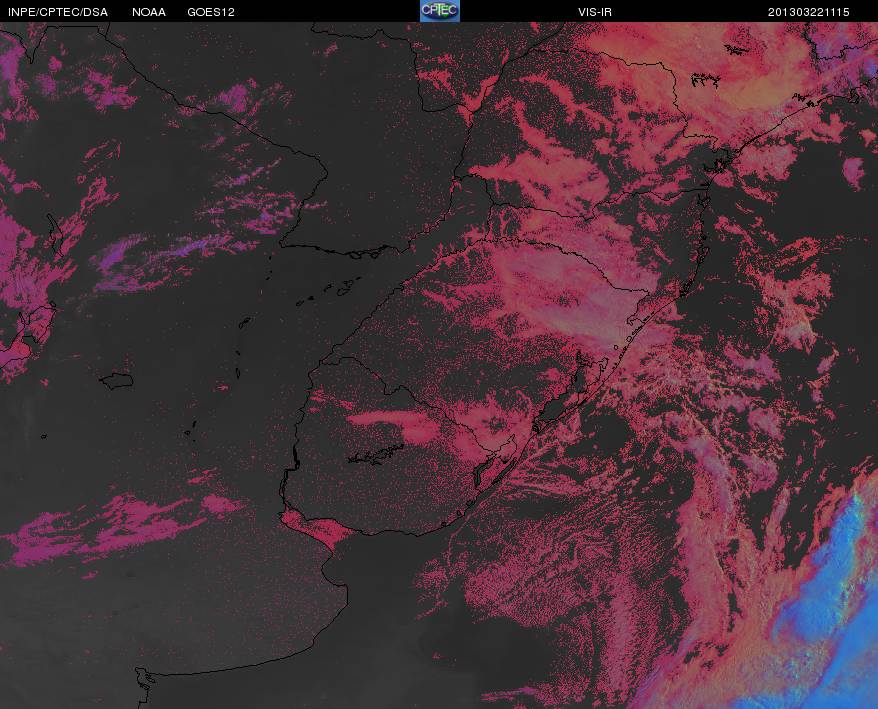Image resolution: width=878 pixels, height=709 pixels.
Task: Click the CPTEC logo in the header
Action: point(440,11)
